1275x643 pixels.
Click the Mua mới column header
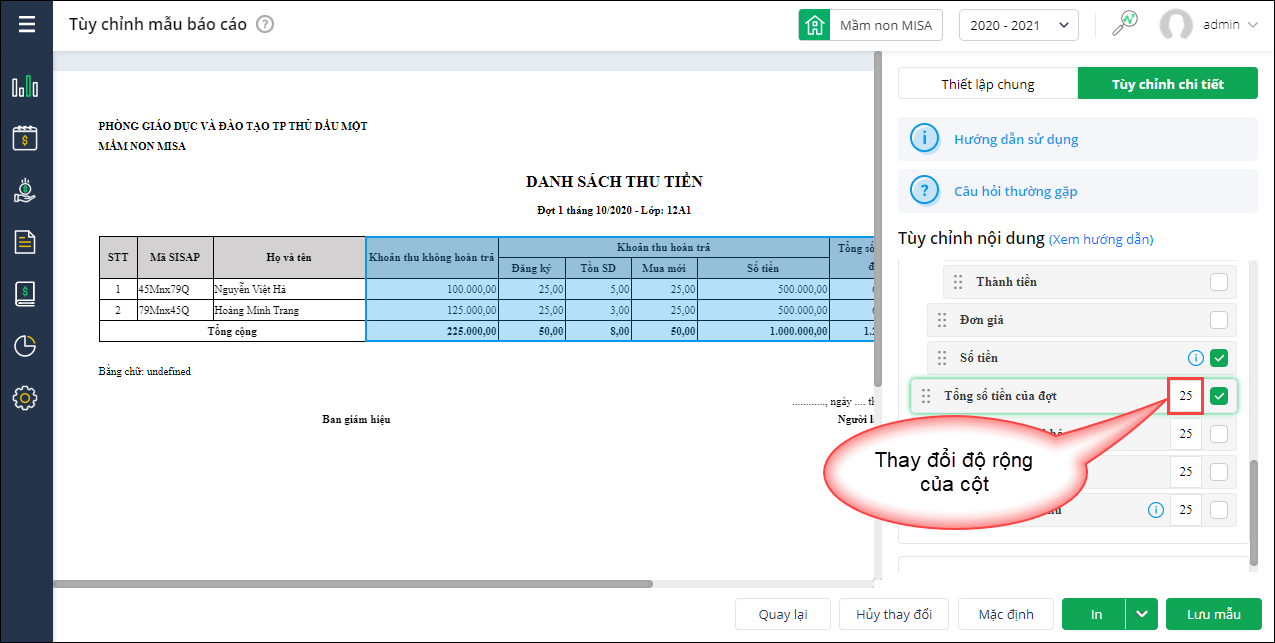point(664,268)
